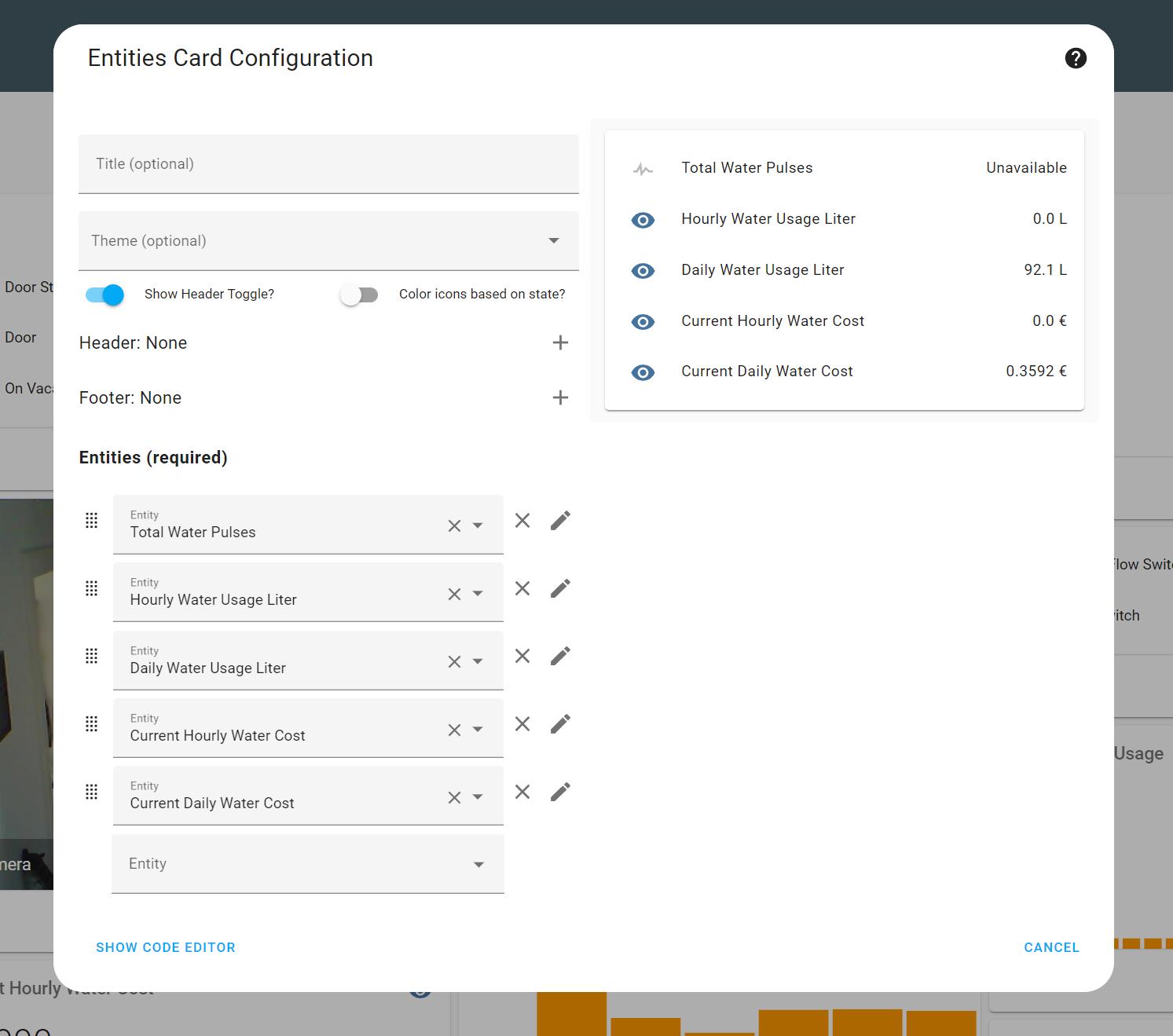Expand the Total Water Pulses entity dropdown arrow

click(x=478, y=526)
